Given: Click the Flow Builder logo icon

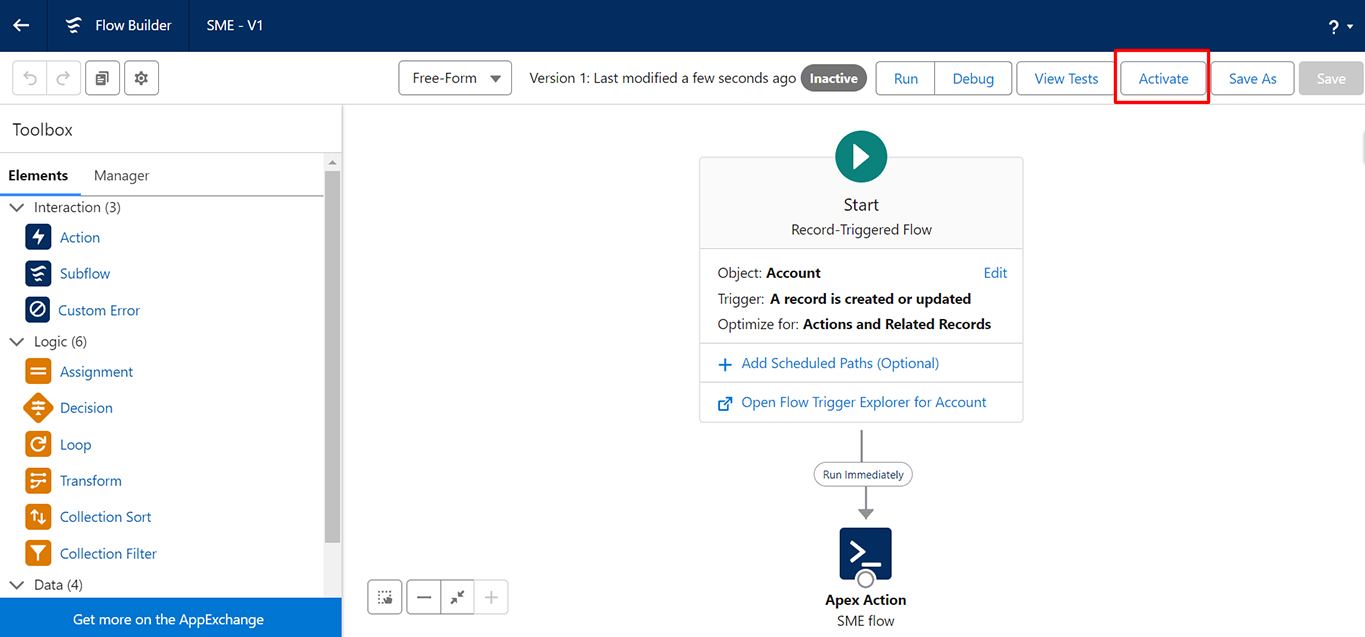Looking at the screenshot, I should pyautogui.click(x=73, y=26).
